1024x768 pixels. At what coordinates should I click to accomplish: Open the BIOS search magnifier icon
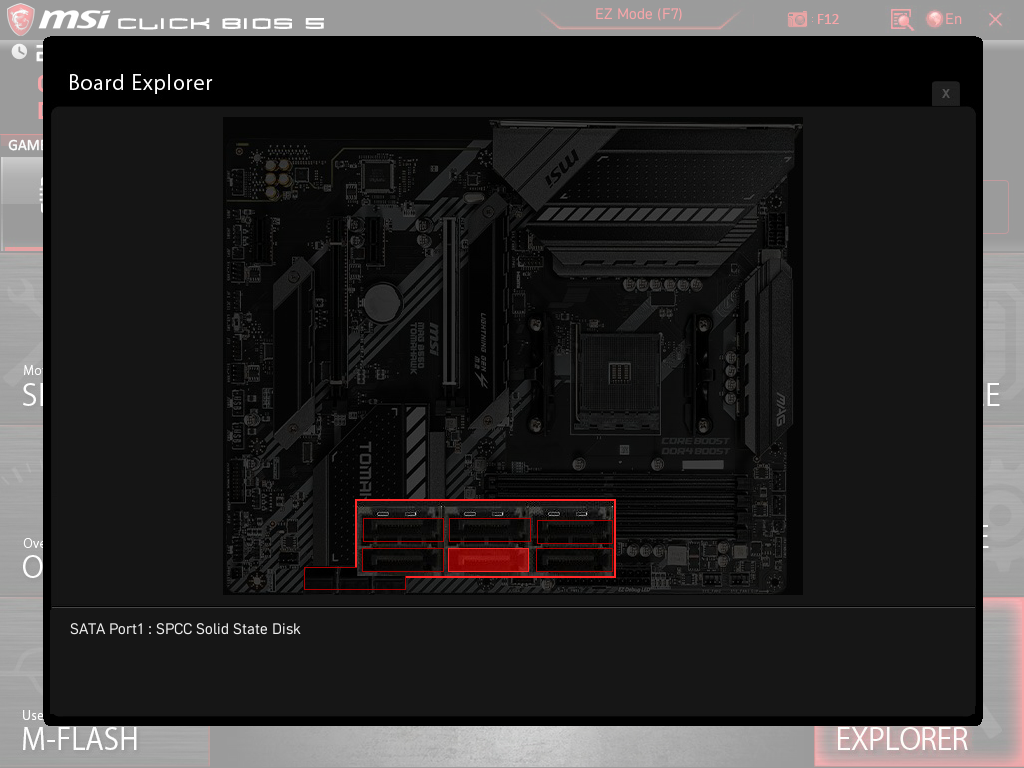[x=901, y=20]
